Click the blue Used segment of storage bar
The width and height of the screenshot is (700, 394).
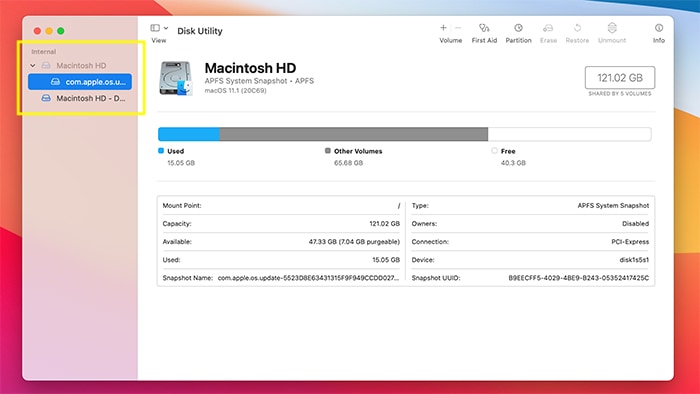coord(189,134)
